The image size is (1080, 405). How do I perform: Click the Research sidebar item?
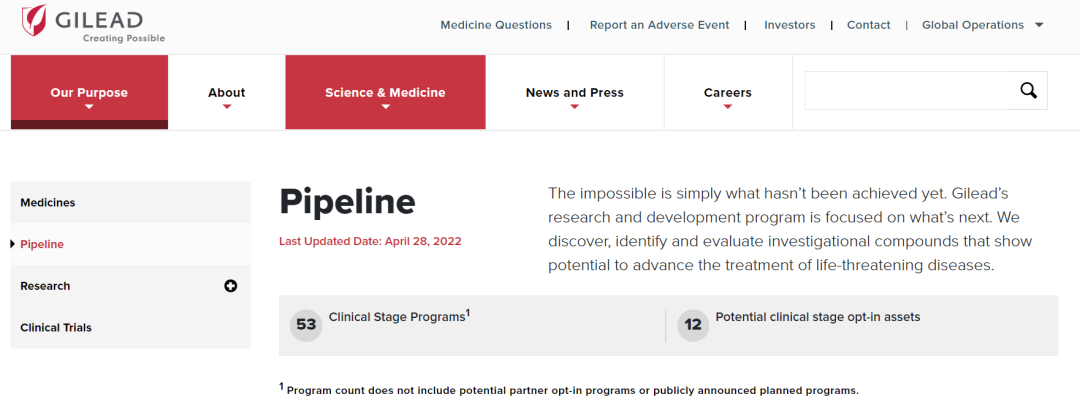tap(131, 286)
